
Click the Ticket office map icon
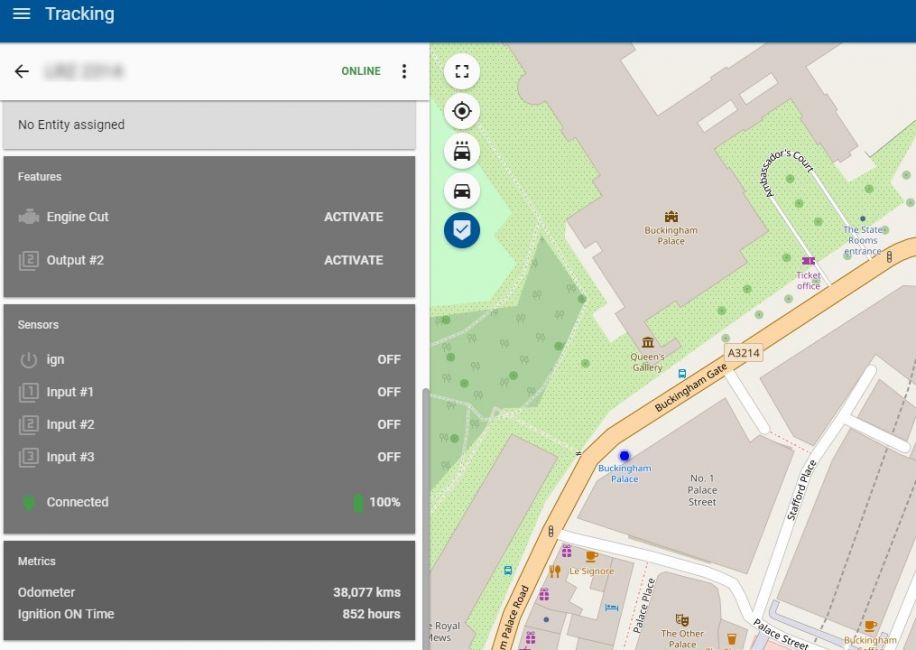[x=809, y=260]
